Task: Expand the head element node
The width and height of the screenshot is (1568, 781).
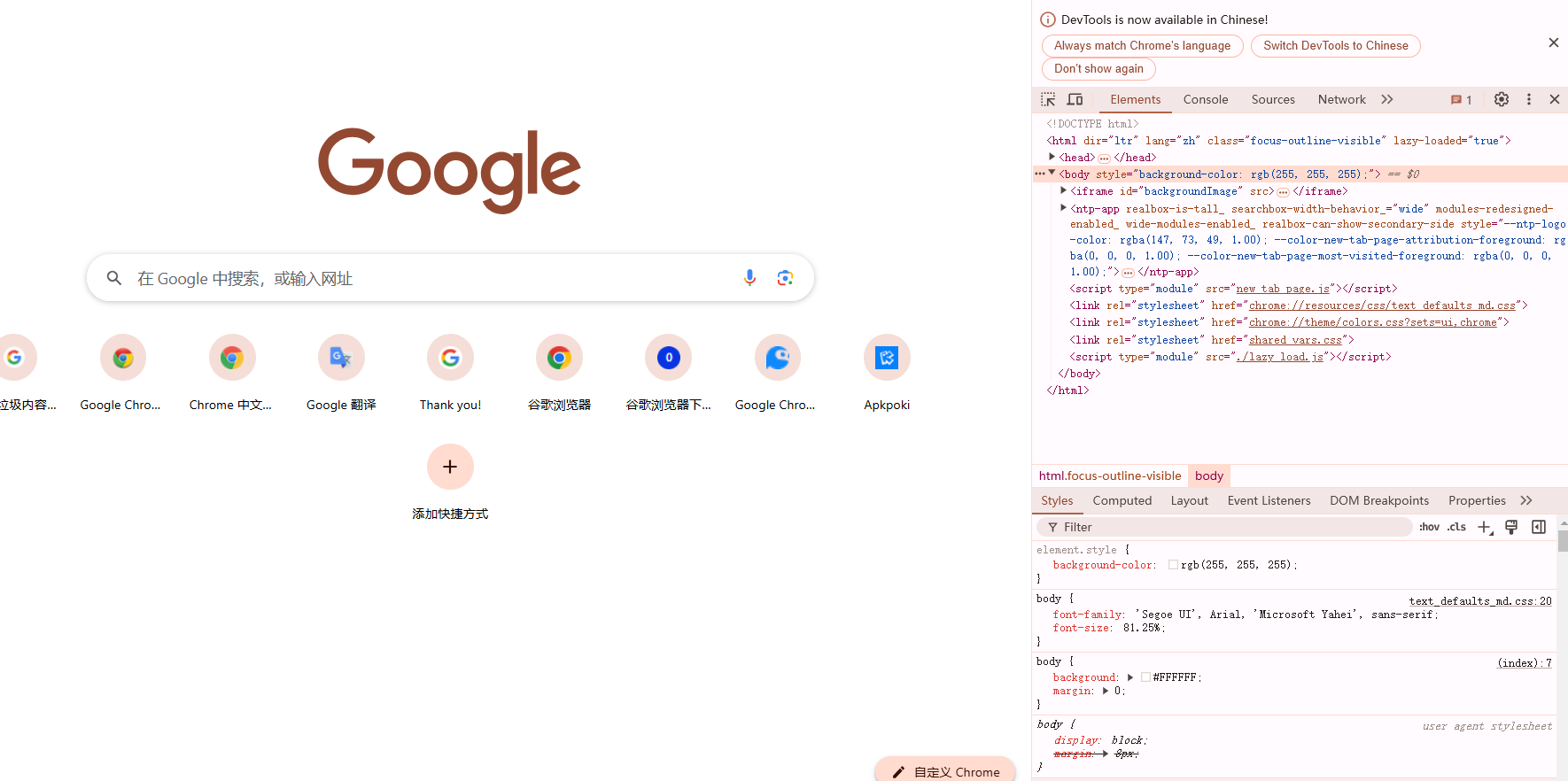Action: pos(1052,157)
